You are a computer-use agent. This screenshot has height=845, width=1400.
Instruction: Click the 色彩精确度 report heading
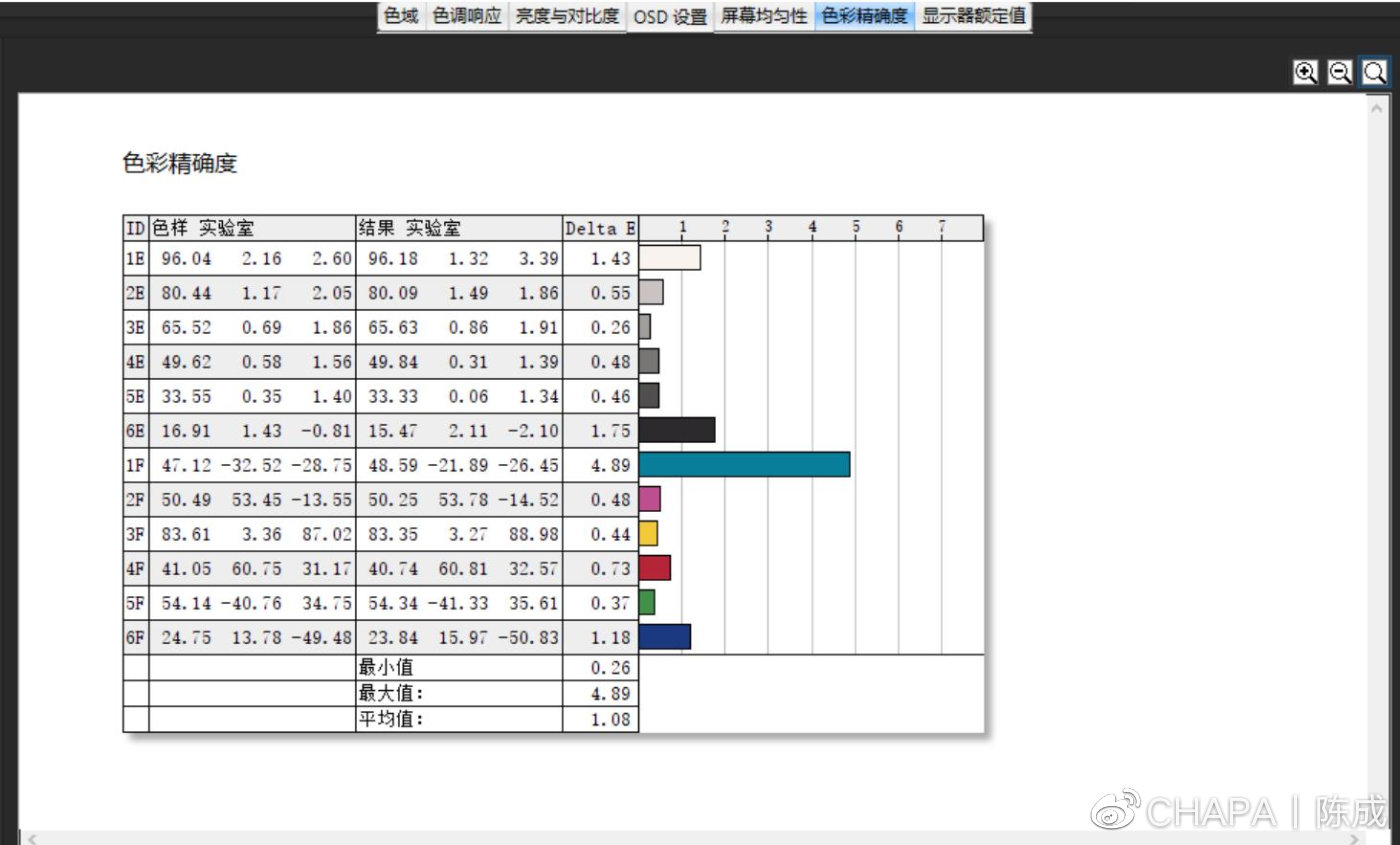tap(179, 164)
